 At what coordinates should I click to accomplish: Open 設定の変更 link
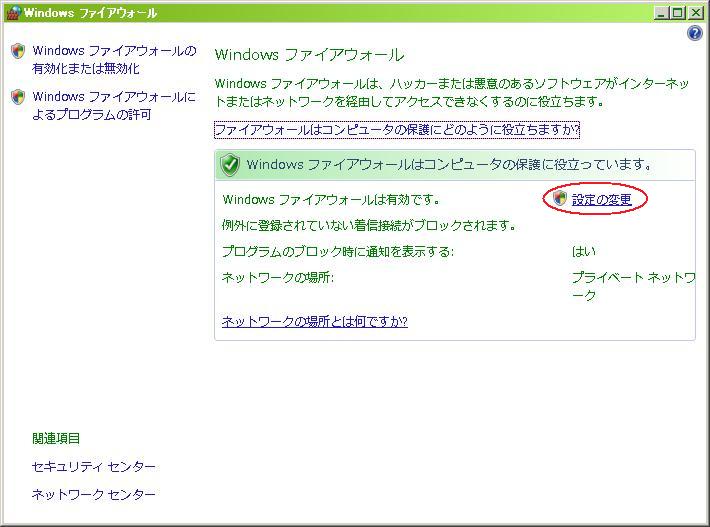click(x=601, y=199)
